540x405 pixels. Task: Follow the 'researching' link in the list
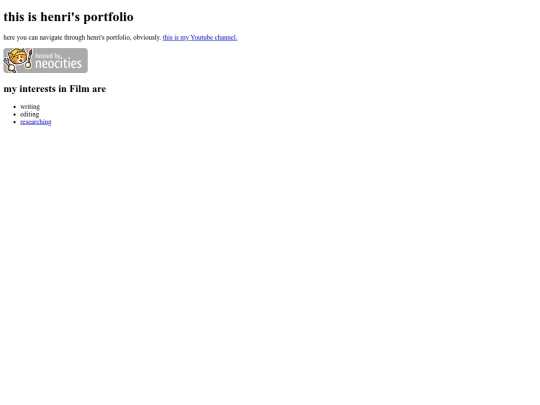coord(35,122)
